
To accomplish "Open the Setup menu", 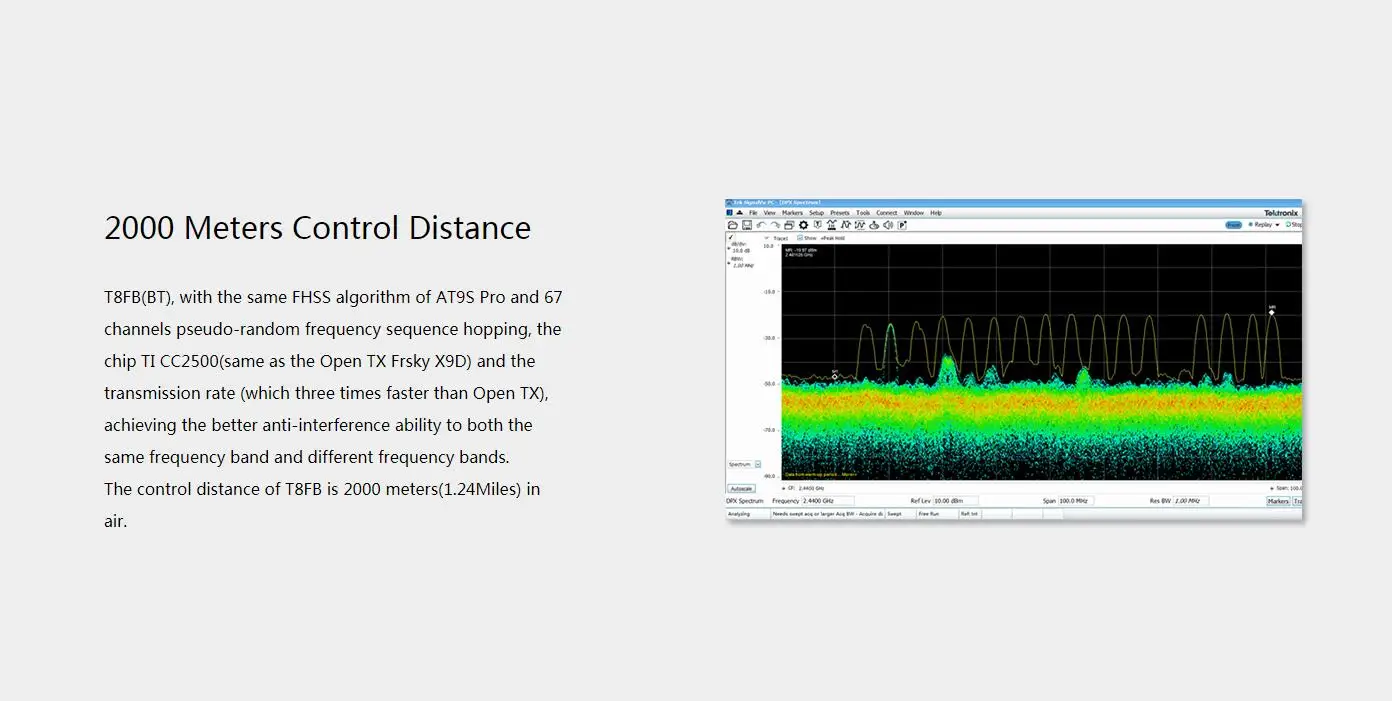I will click(817, 212).
